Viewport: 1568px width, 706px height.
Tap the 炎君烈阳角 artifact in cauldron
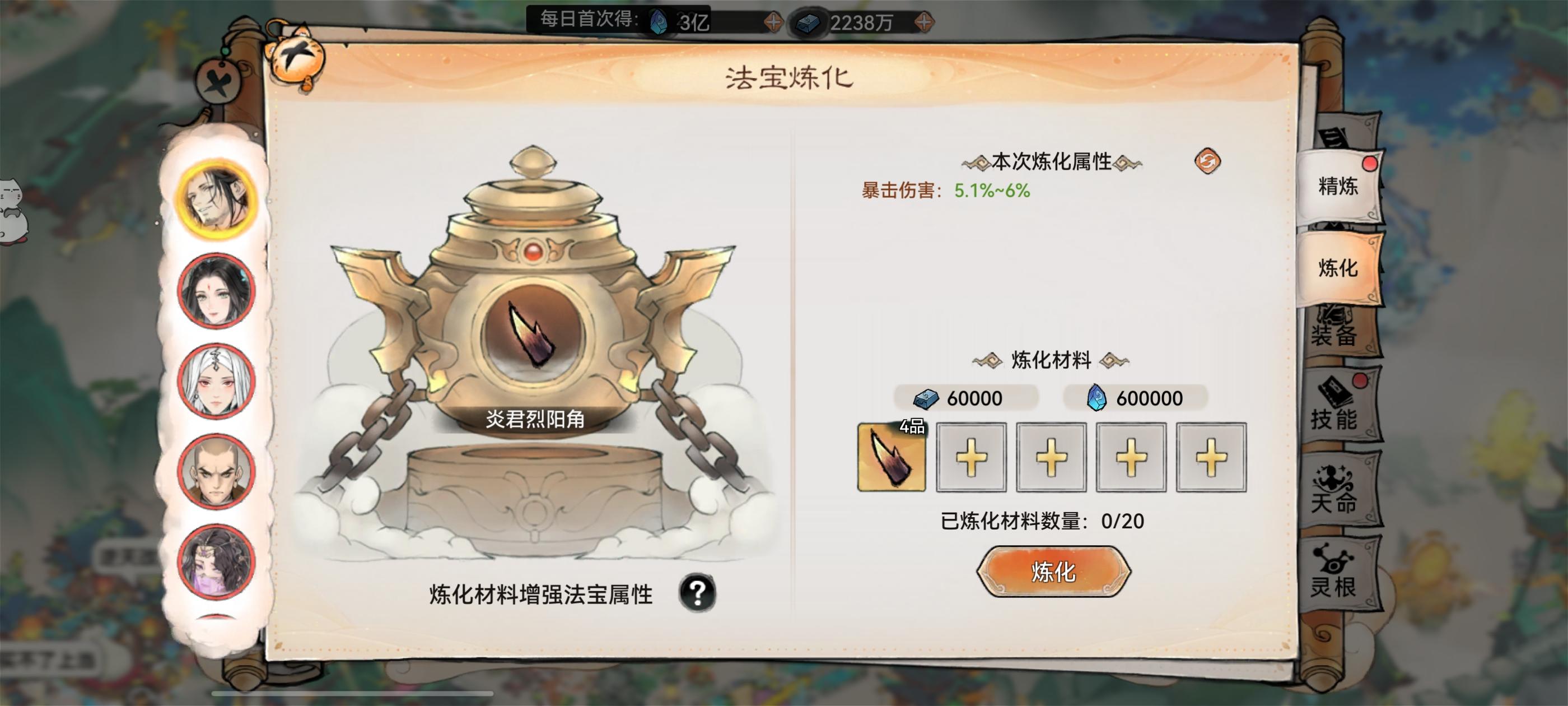tap(533, 336)
